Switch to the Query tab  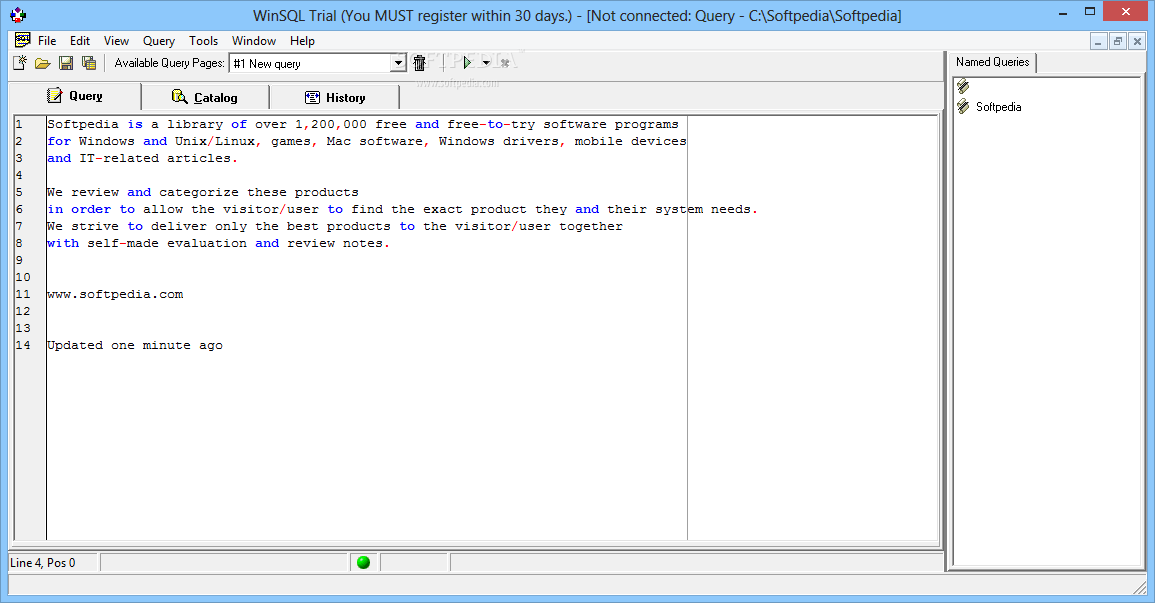coord(74,96)
